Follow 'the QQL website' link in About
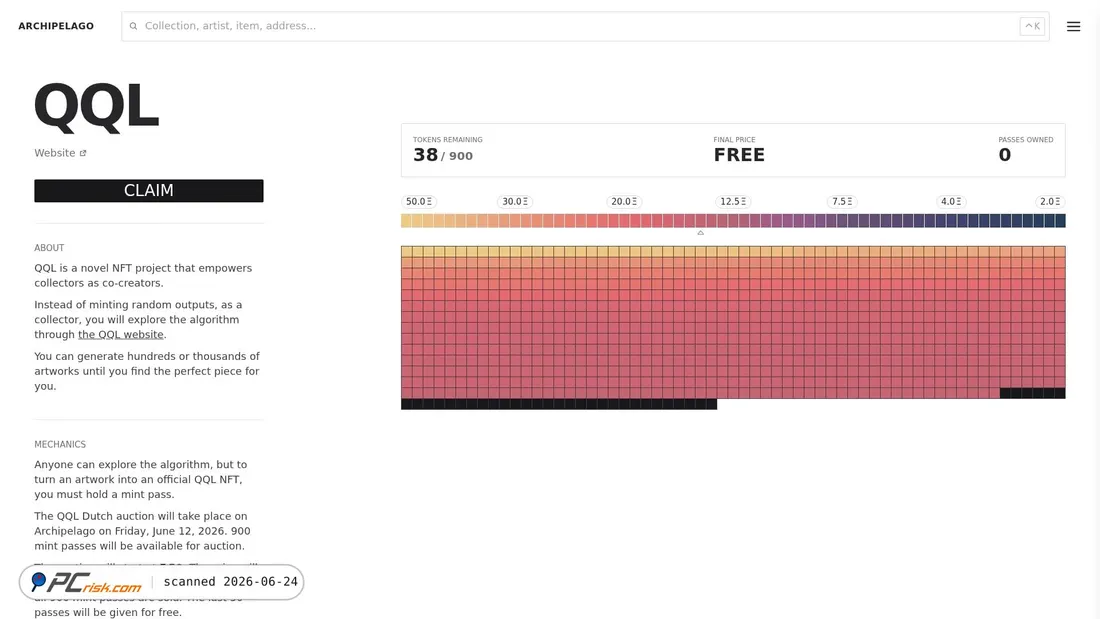 coord(121,334)
